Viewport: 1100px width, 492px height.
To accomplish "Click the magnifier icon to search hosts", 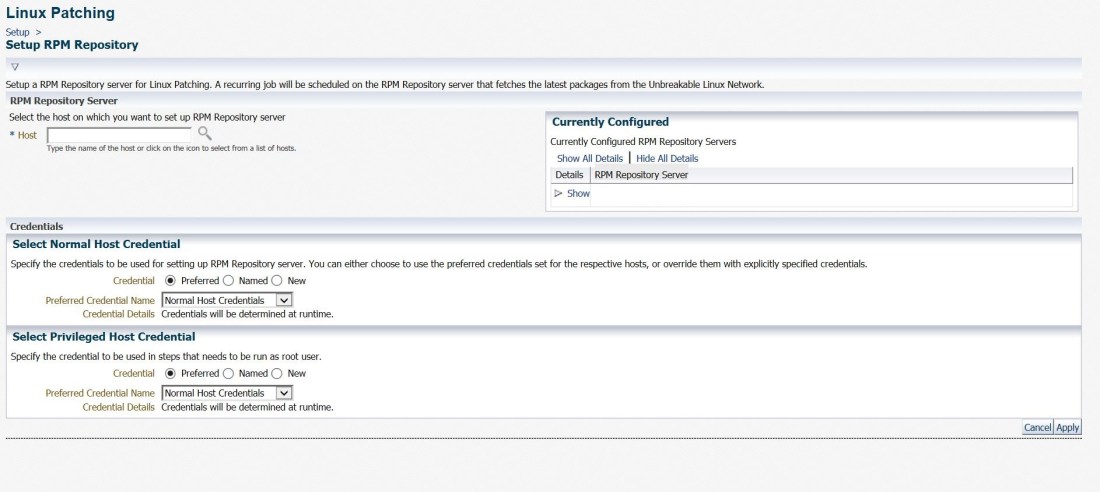I will point(204,133).
